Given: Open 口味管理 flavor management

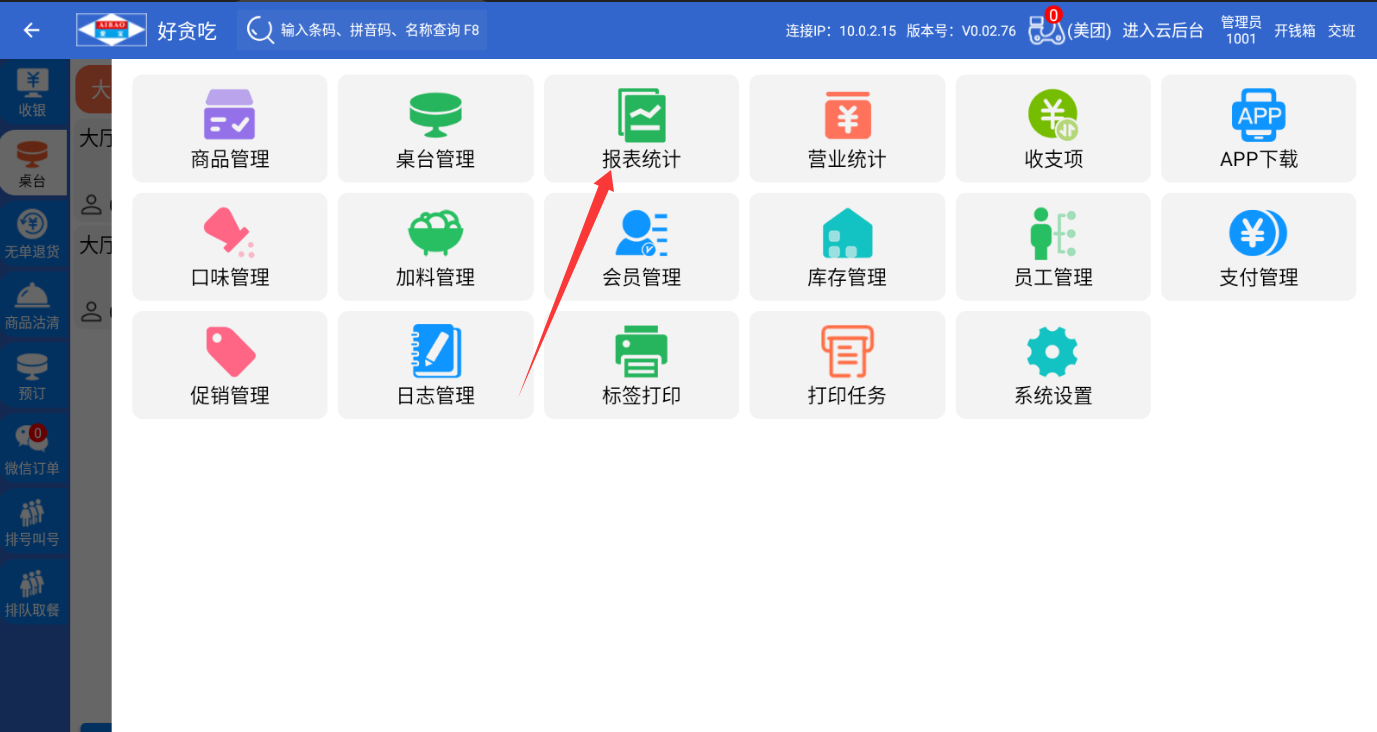Looking at the screenshot, I should (x=230, y=235).
